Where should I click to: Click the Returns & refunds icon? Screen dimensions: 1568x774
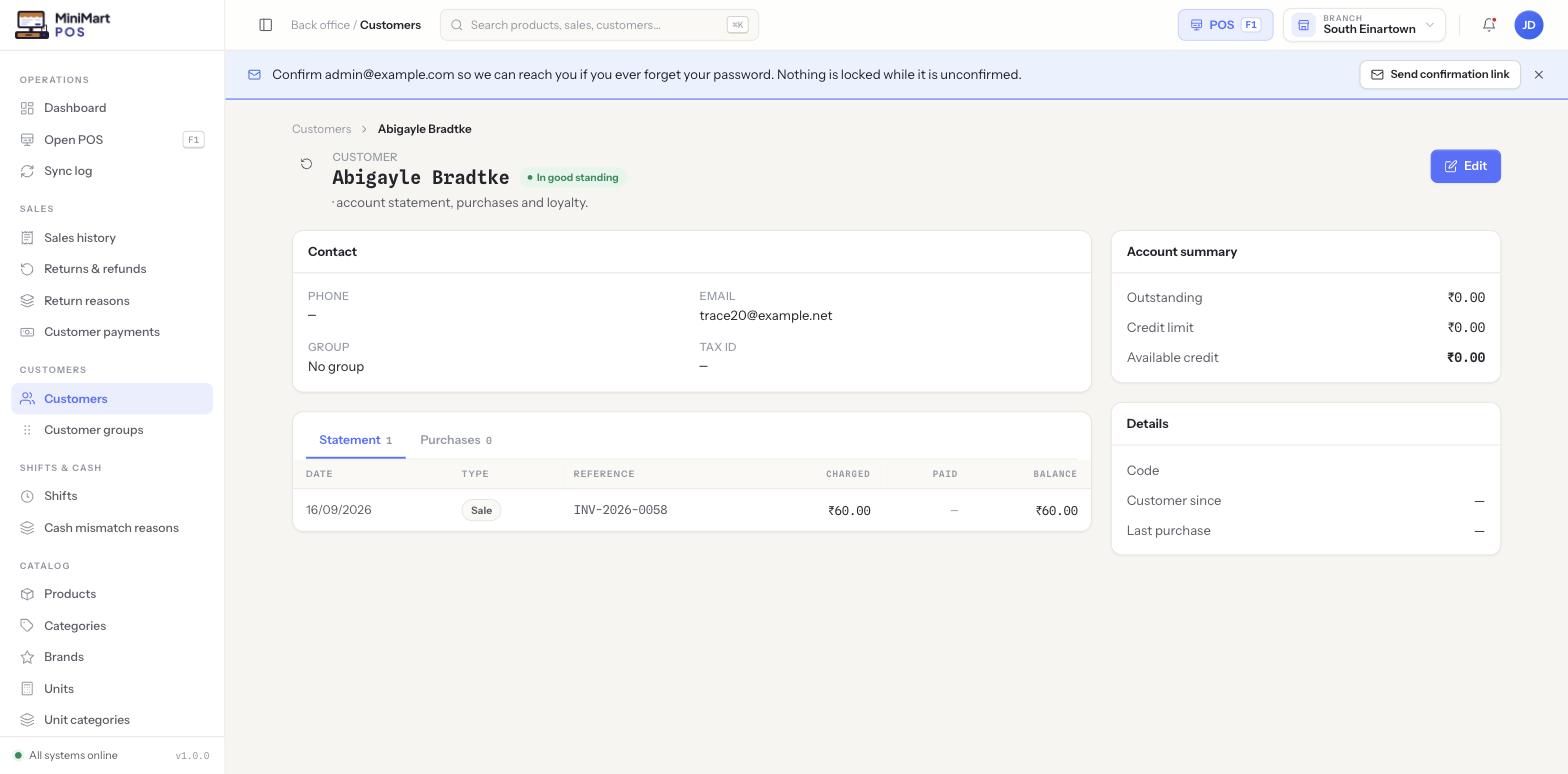tap(27, 269)
